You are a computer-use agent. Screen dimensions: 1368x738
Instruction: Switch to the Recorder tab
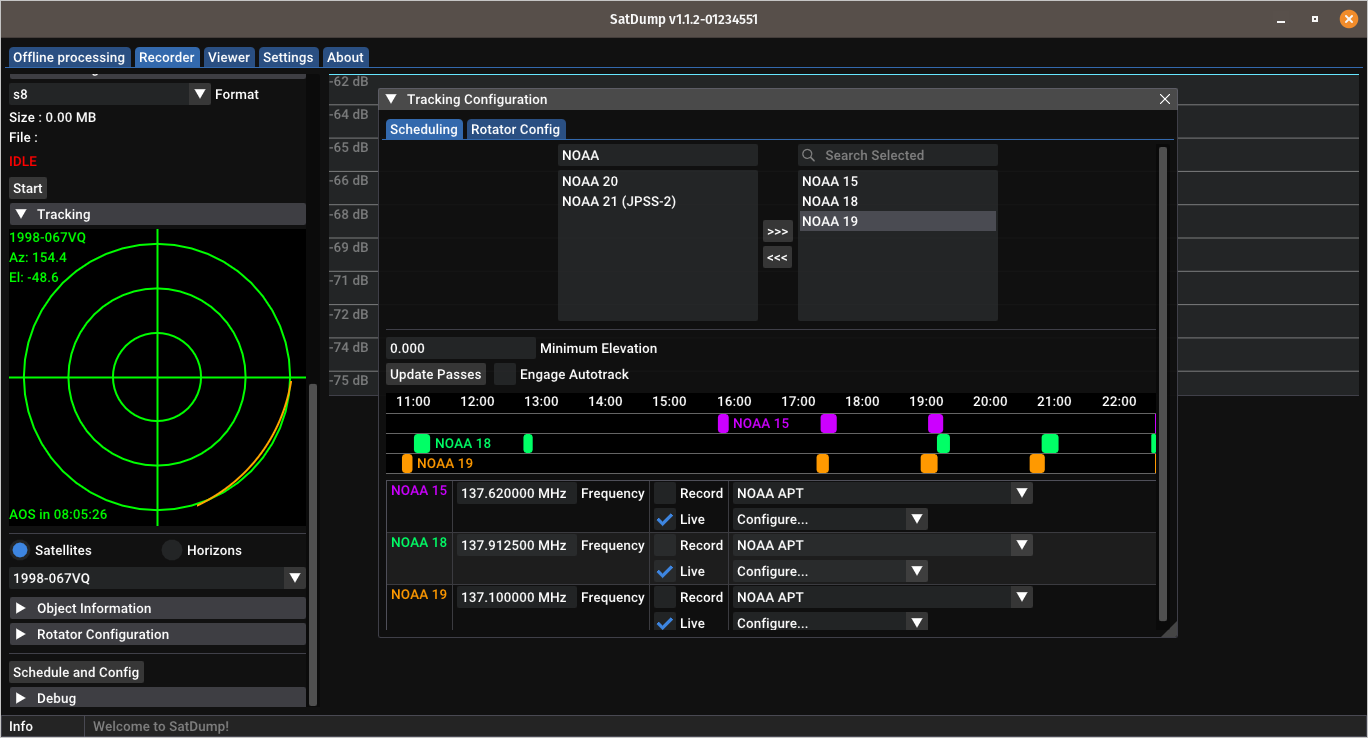pos(167,57)
